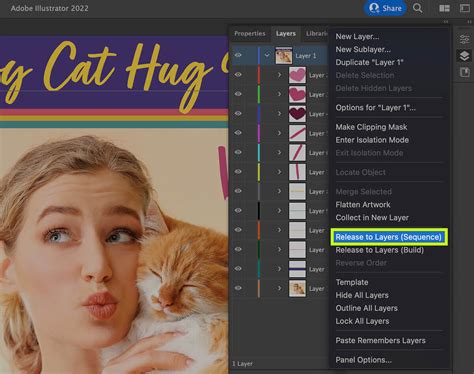The image size is (474, 374).
Task: Click the blue Share button
Action: click(385, 8)
